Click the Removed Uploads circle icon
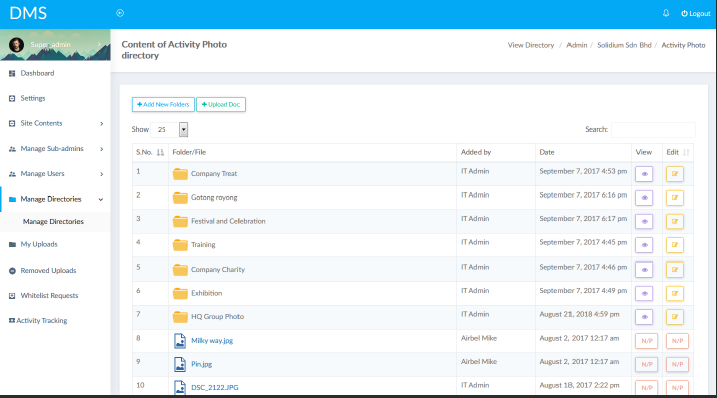Viewport: 717px width, 398px height. click(12, 271)
